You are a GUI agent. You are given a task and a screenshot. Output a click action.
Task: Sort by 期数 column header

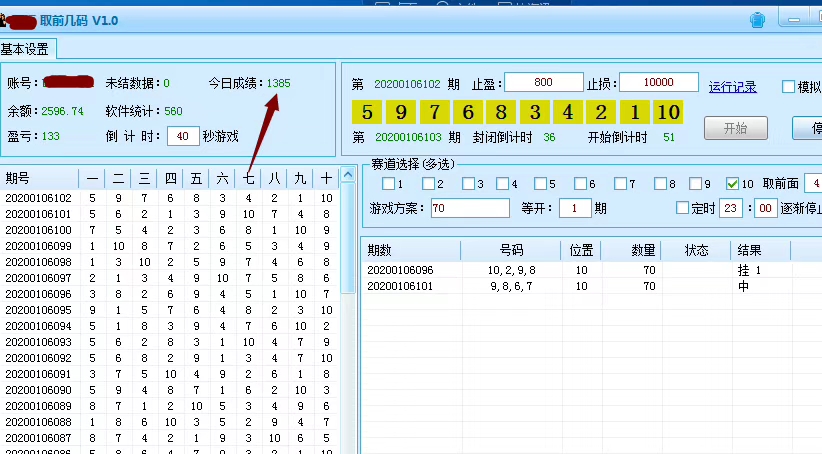[410, 251]
